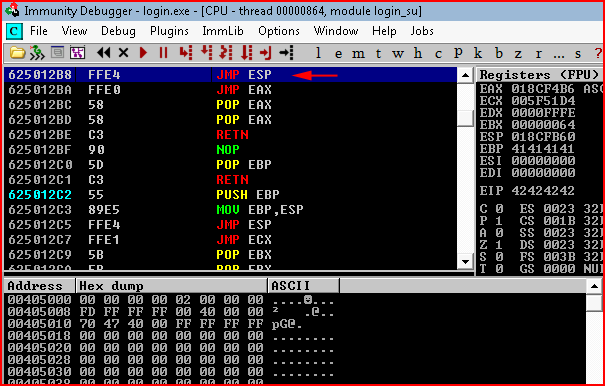Image resolution: width=605 pixels, height=386 pixels.
Task: Open the Window menu
Action: pos(336,31)
